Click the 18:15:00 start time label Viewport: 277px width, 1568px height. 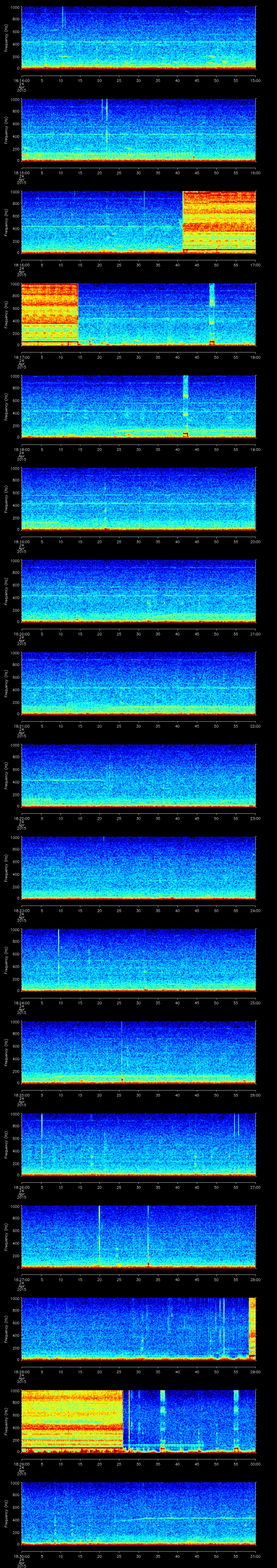point(21,173)
